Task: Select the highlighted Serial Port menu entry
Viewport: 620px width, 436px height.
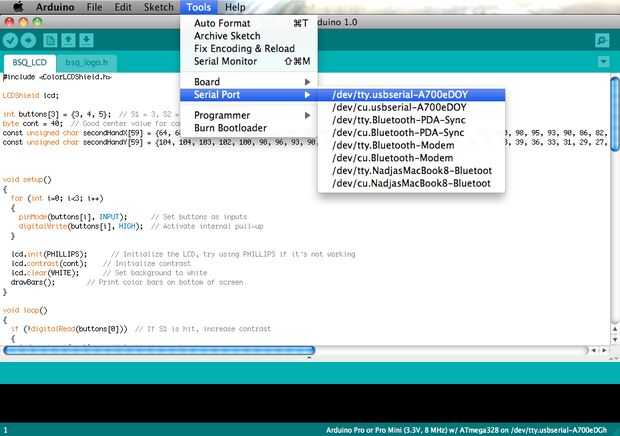Action: coord(249,94)
